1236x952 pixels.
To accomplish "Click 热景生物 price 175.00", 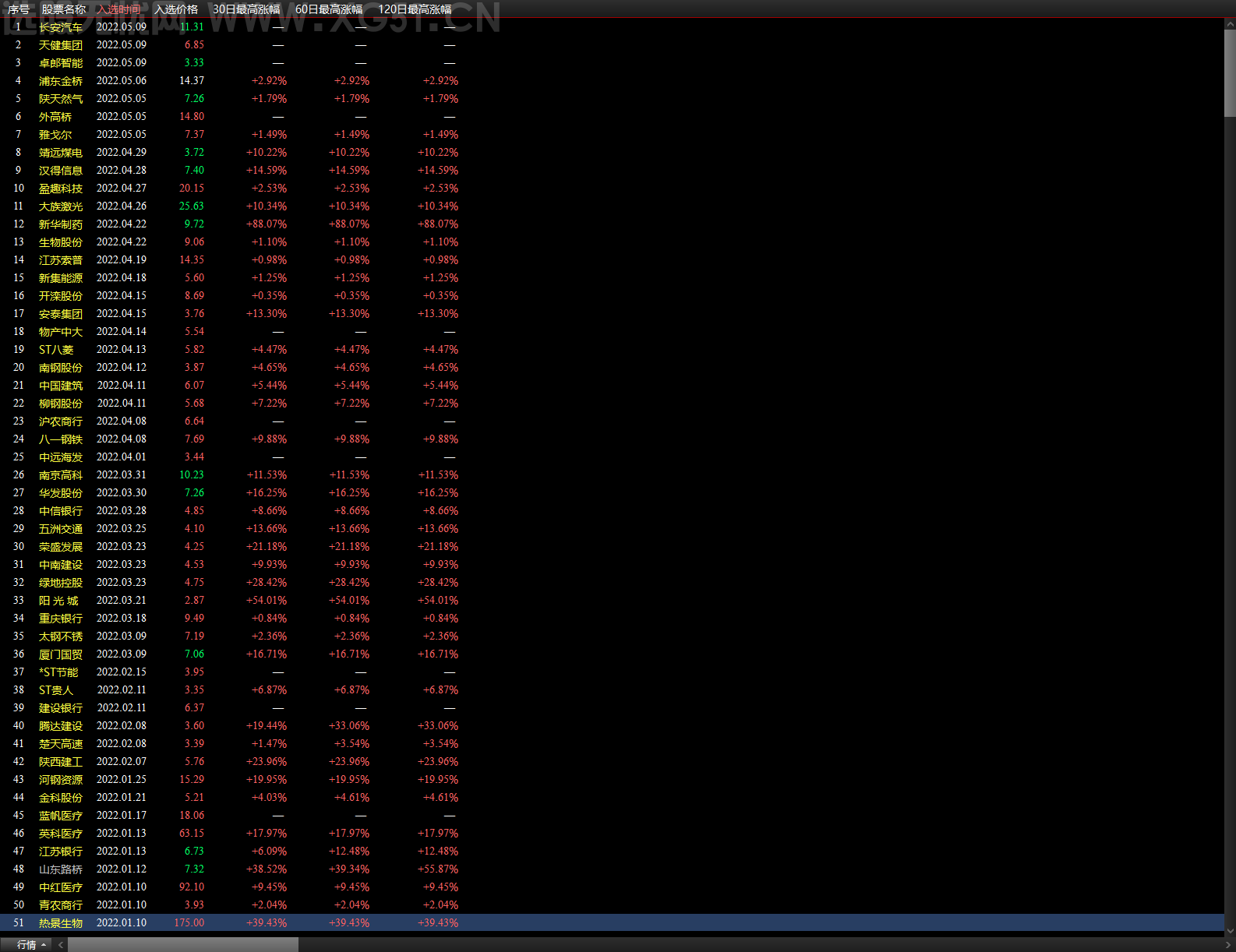I will point(189,923).
